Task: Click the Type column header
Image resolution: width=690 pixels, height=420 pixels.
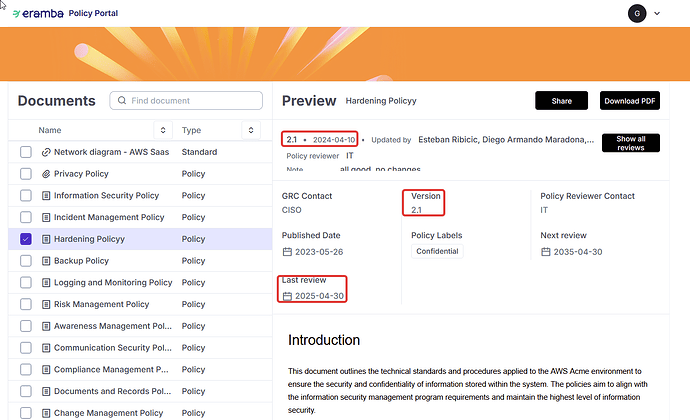Action: 191,130
